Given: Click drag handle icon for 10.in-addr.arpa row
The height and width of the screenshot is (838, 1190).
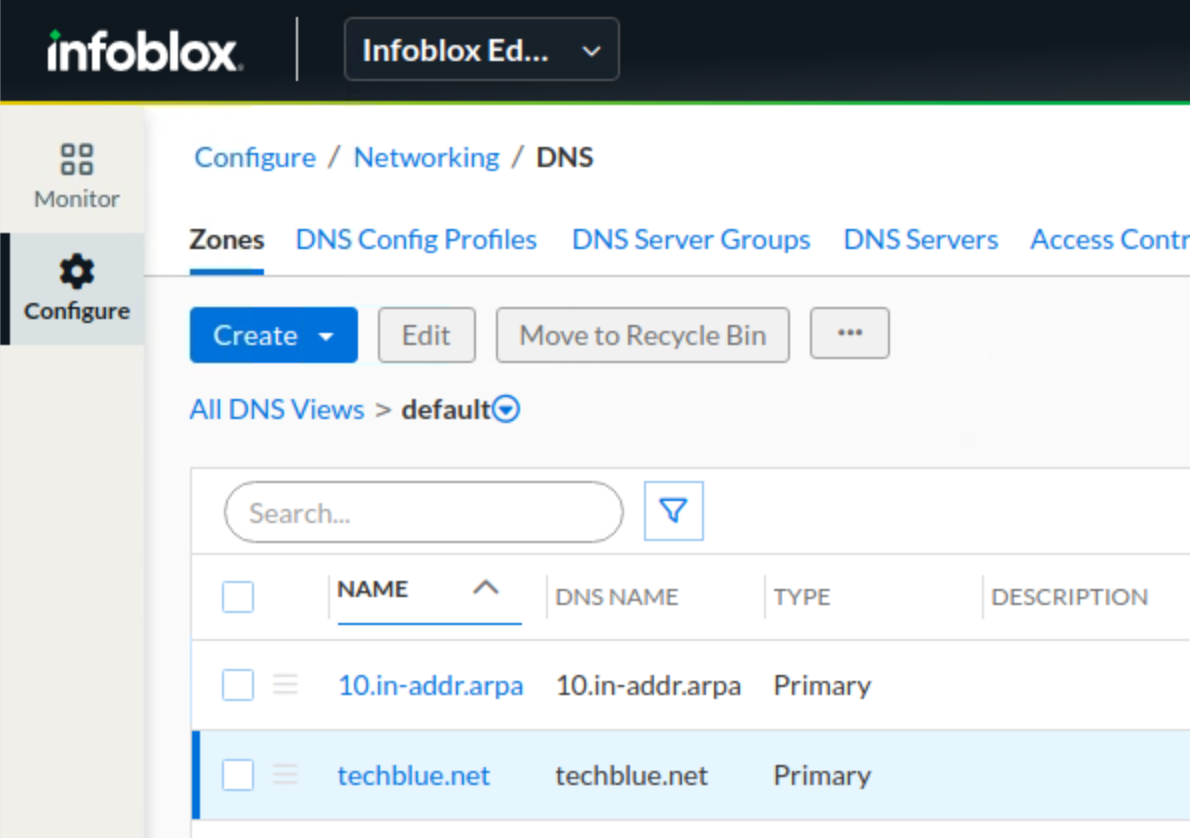Looking at the screenshot, I should (286, 685).
